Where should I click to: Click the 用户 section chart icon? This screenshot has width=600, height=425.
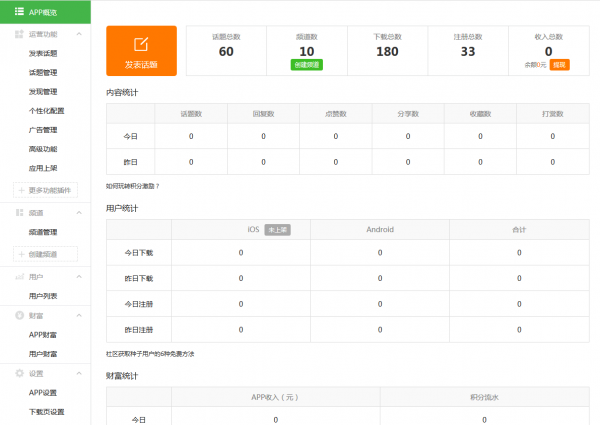click(19, 277)
